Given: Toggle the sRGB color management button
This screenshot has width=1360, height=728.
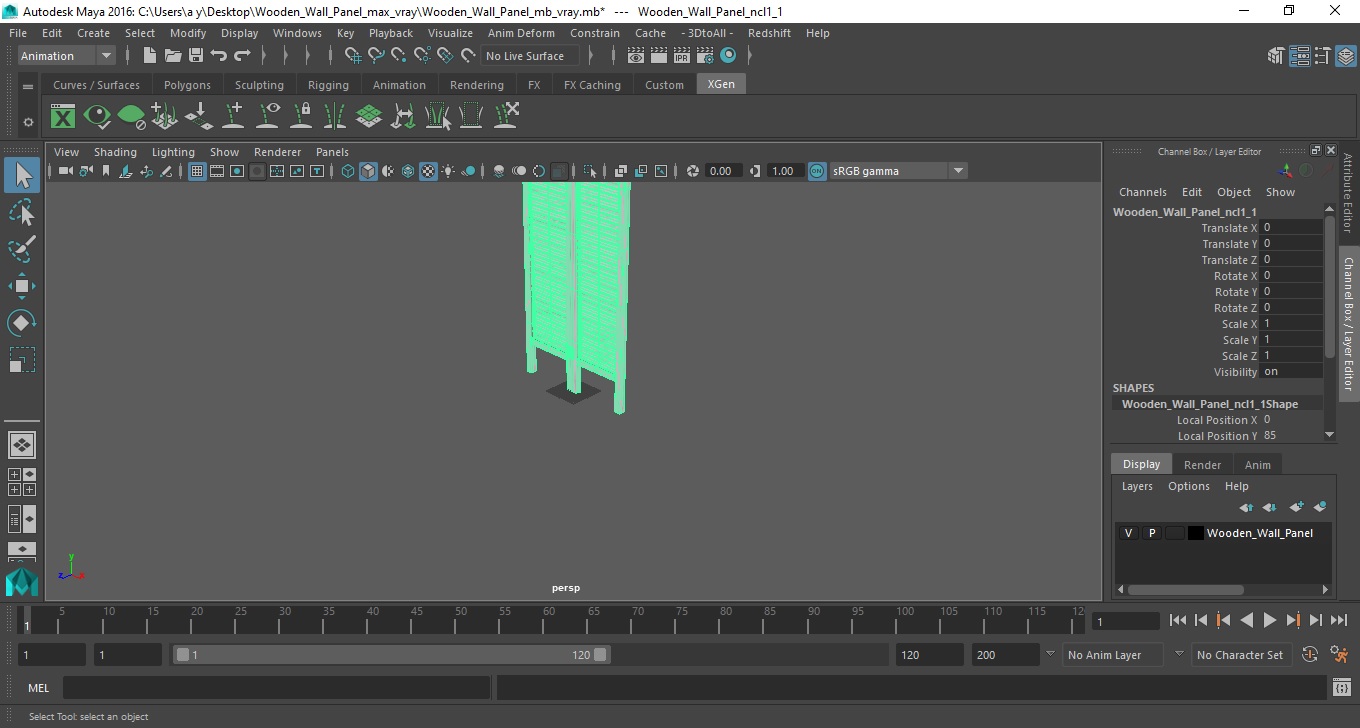Looking at the screenshot, I should (x=817, y=171).
